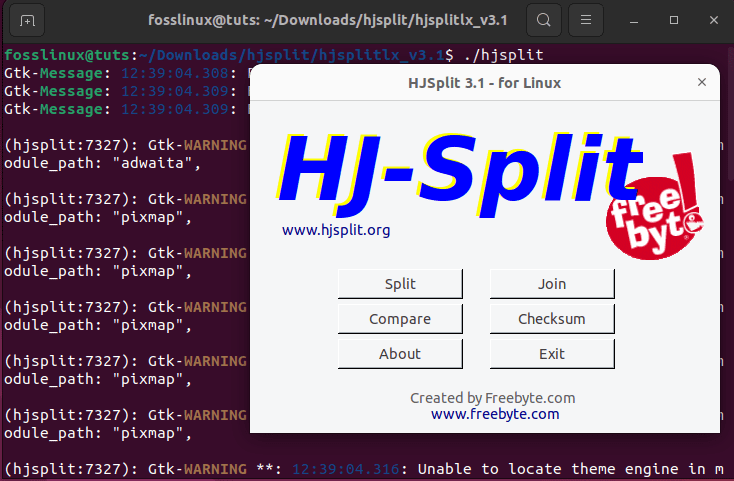This screenshot has height=481, width=734.
Task: Click the 'Created by Freebyte.com' text
Action: tap(492, 398)
